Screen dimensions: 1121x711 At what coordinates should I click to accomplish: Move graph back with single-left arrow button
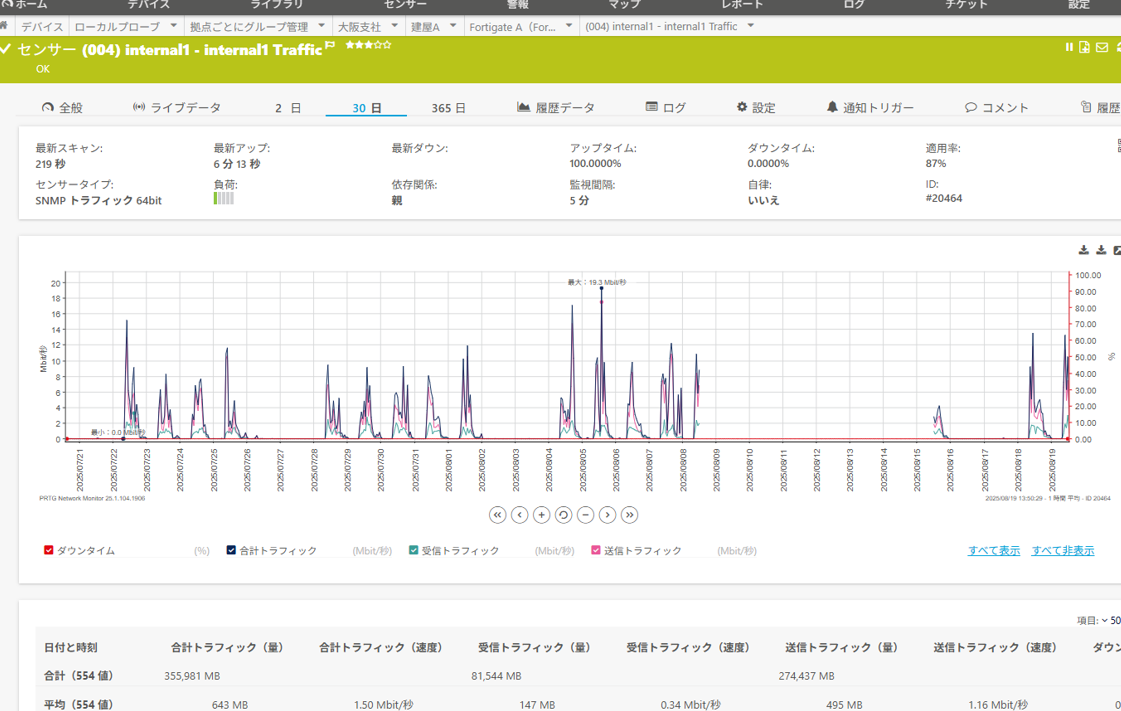click(x=520, y=514)
